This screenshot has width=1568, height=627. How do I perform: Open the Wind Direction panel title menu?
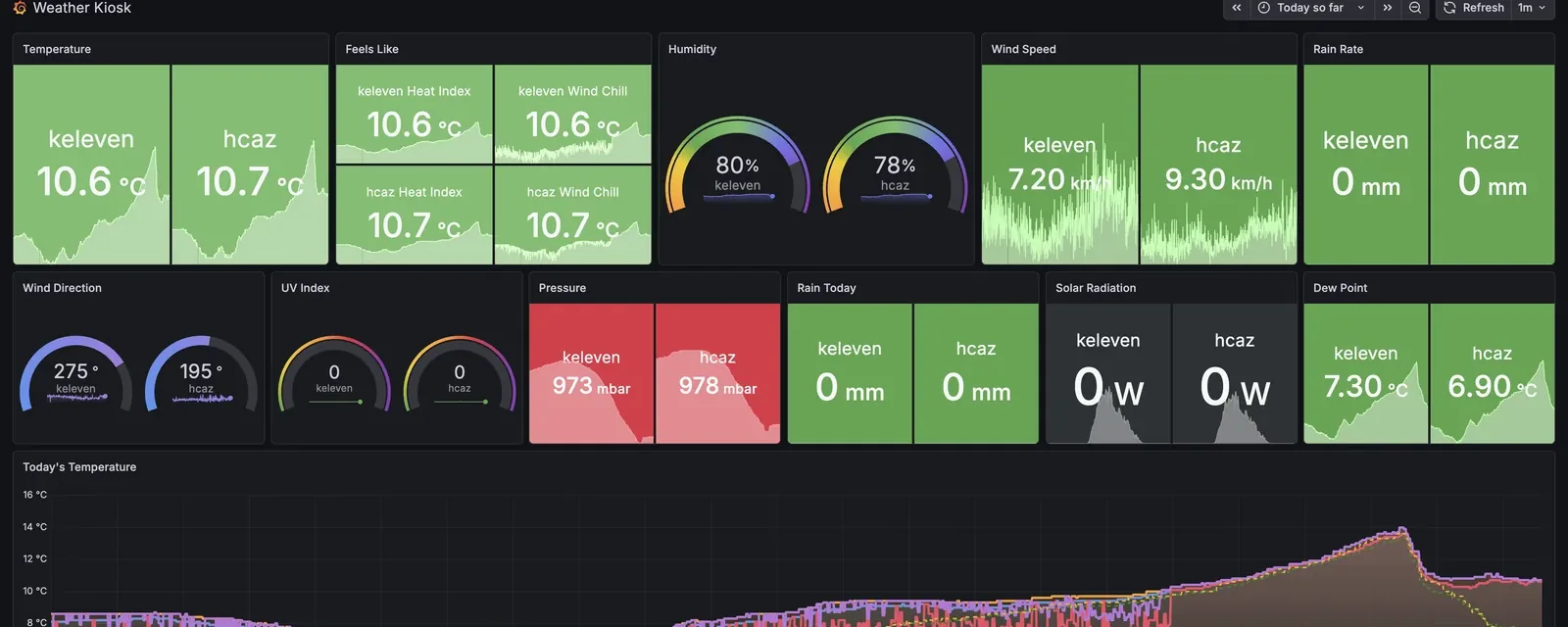tap(62, 288)
